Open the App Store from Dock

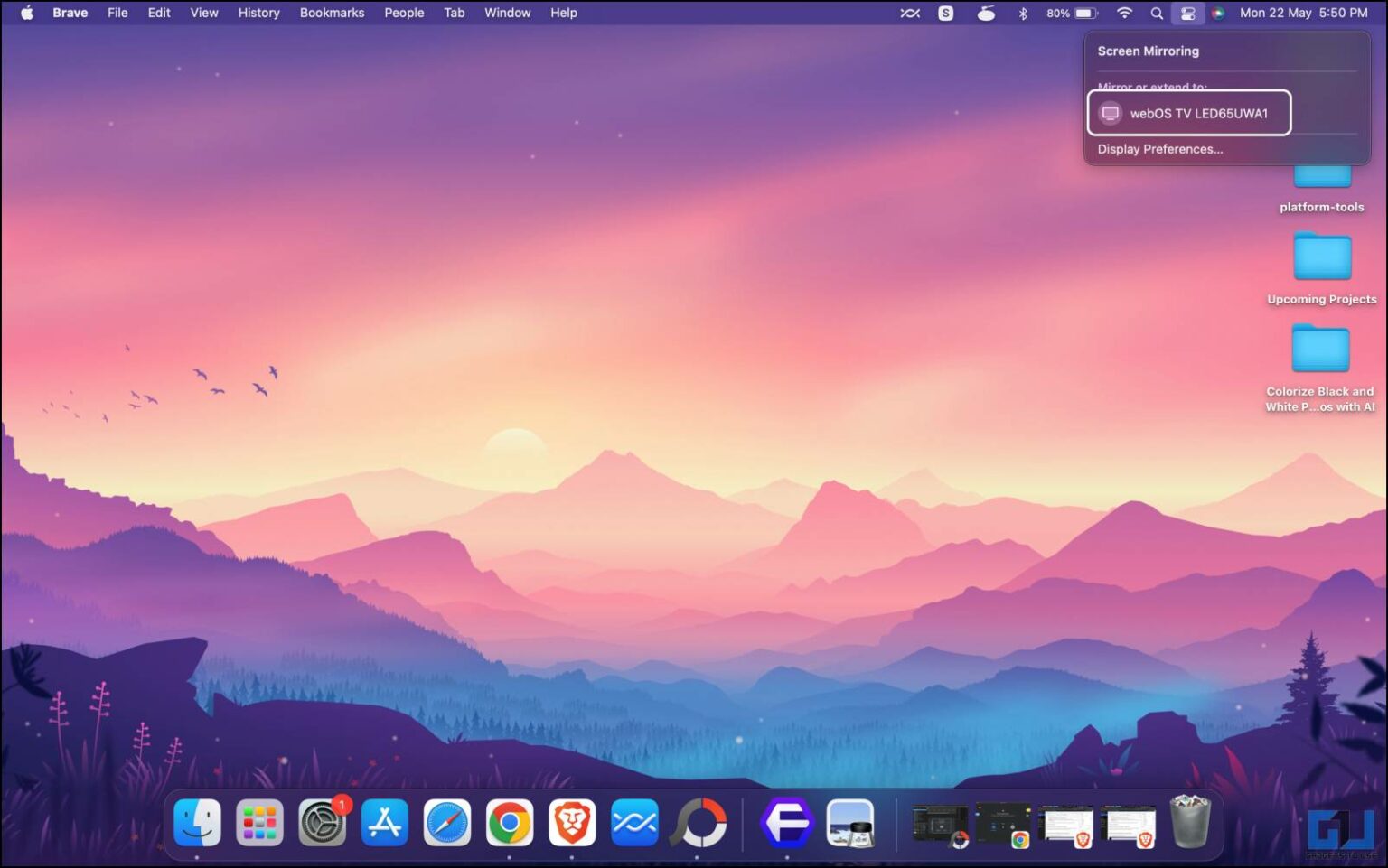pyautogui.click(x=384, y=823)
